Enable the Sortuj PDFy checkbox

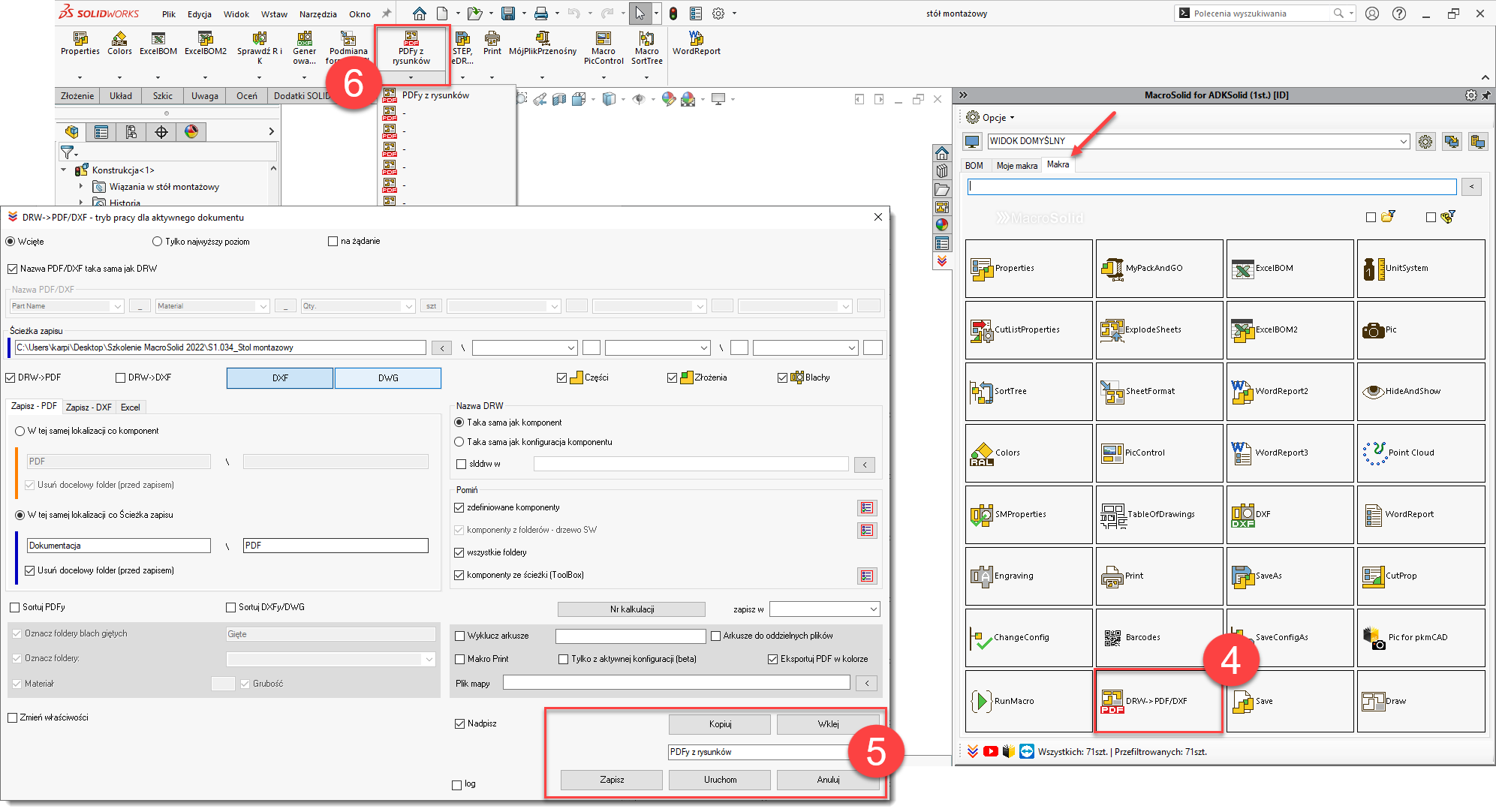click(14, 607)
